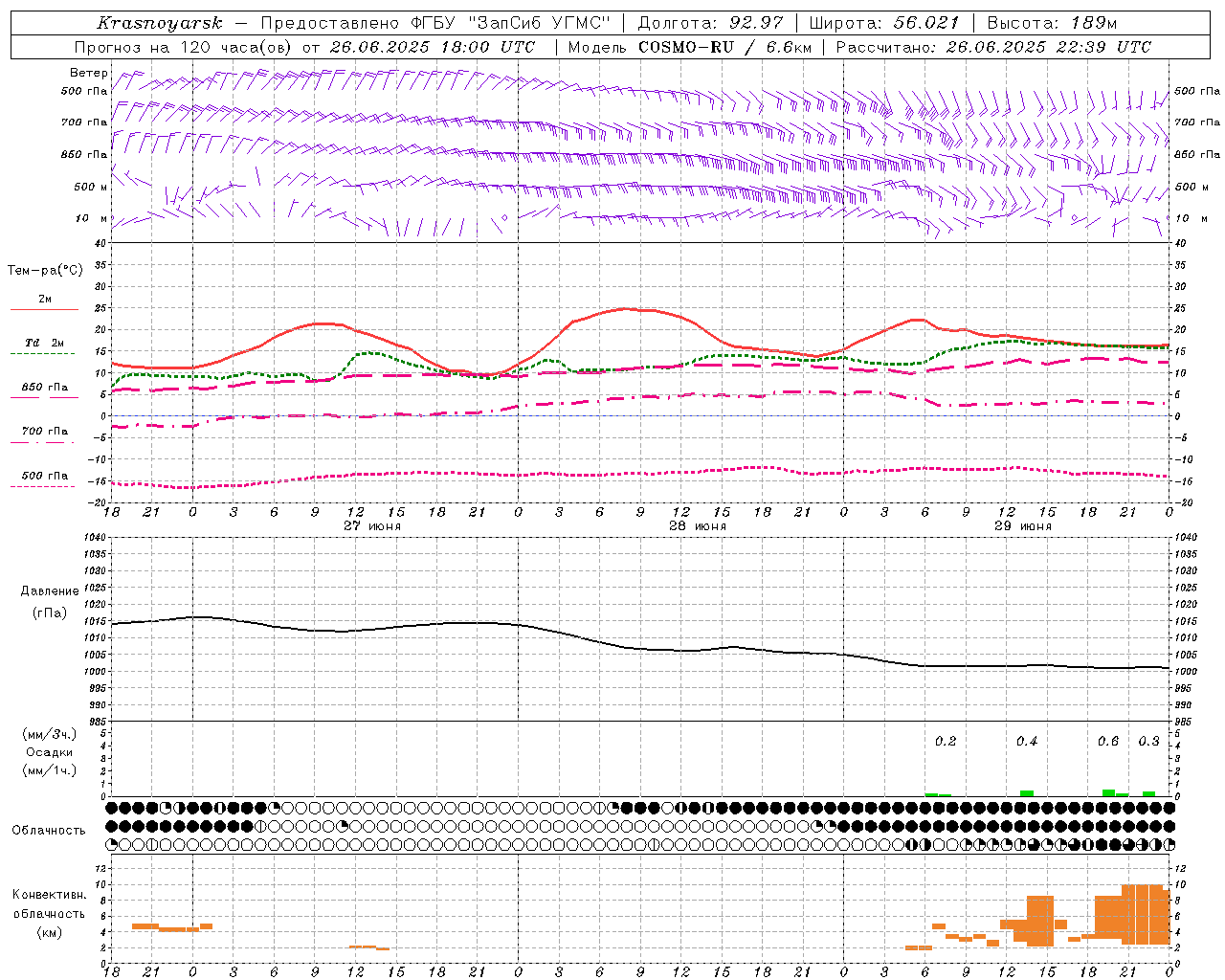Click the 0.2 precipitation amount value

click(x=946, y=742)
